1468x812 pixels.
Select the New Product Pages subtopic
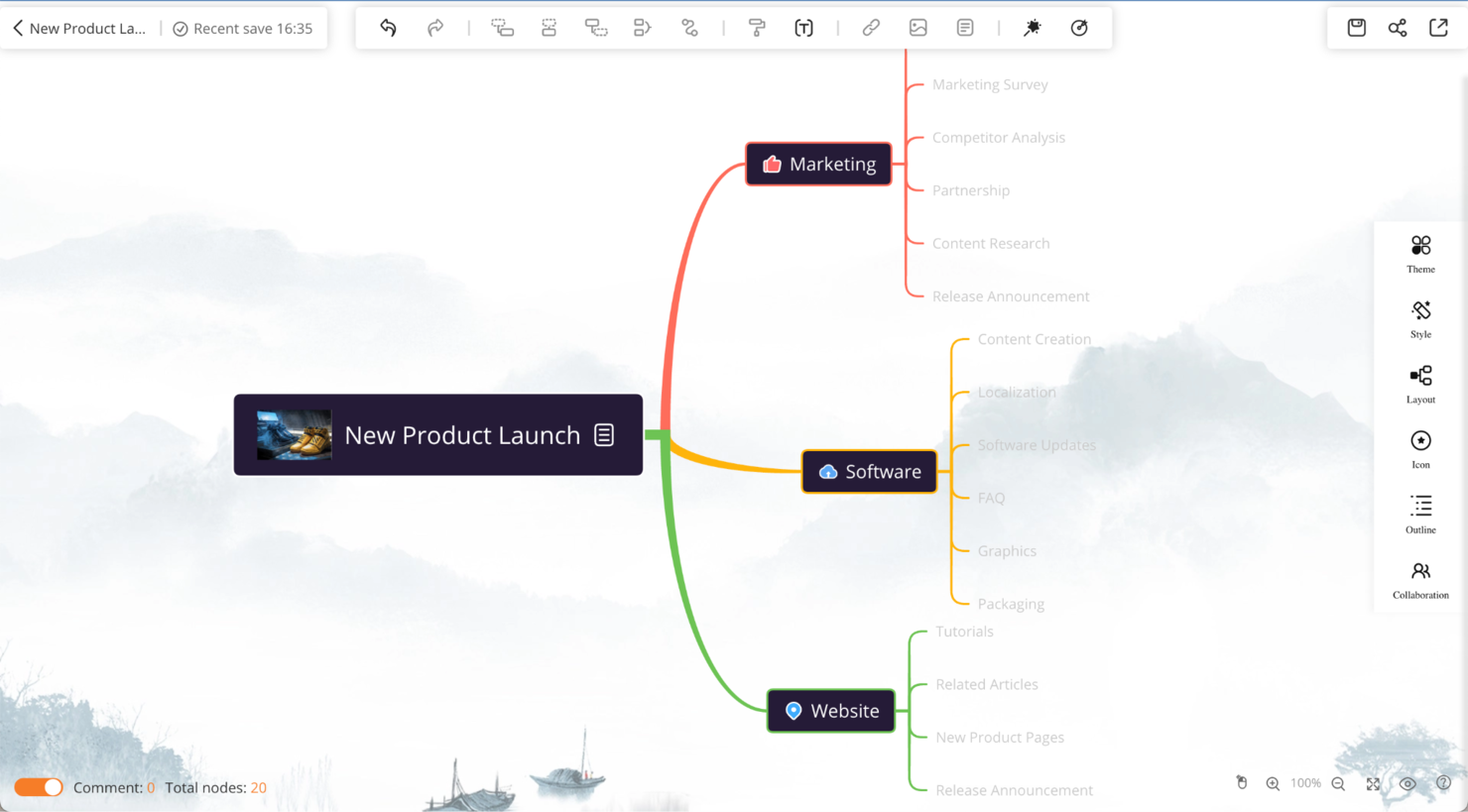coord(1000,737)
